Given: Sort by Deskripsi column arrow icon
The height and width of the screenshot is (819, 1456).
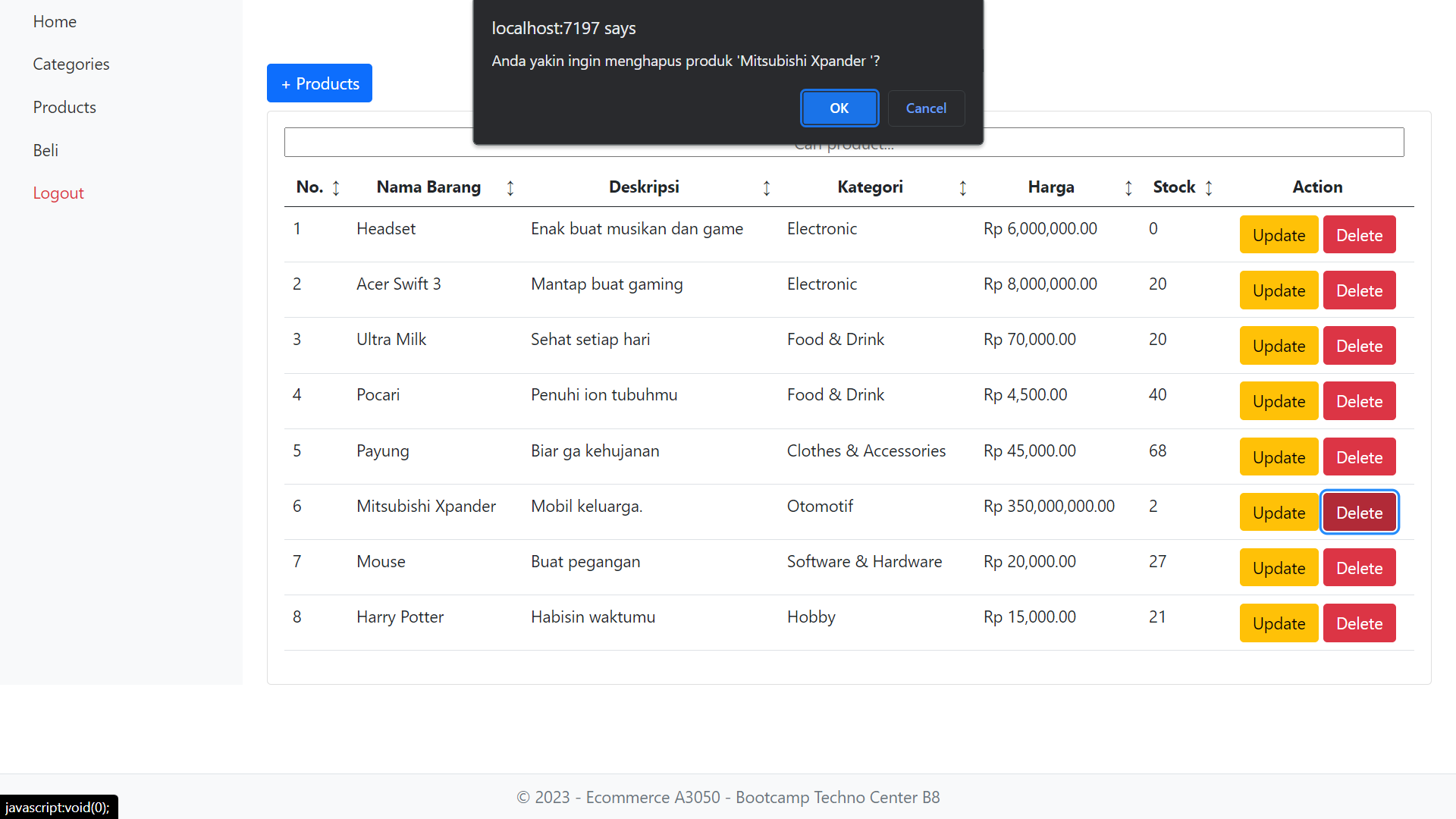Looking at the screenshot, I should [767, 188].
